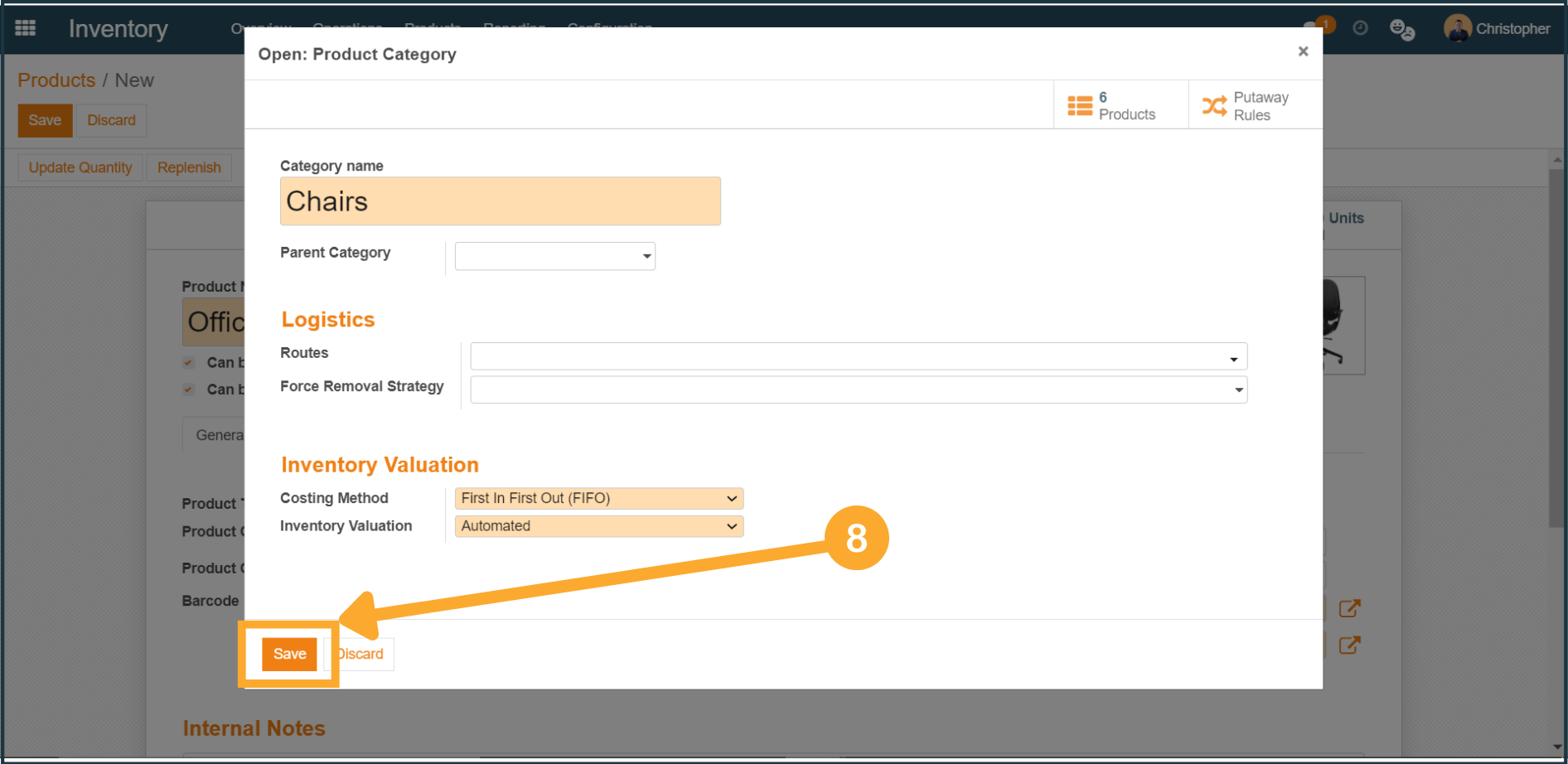
Task: Open the Christopher user menu
Action: pos(1498,28)
